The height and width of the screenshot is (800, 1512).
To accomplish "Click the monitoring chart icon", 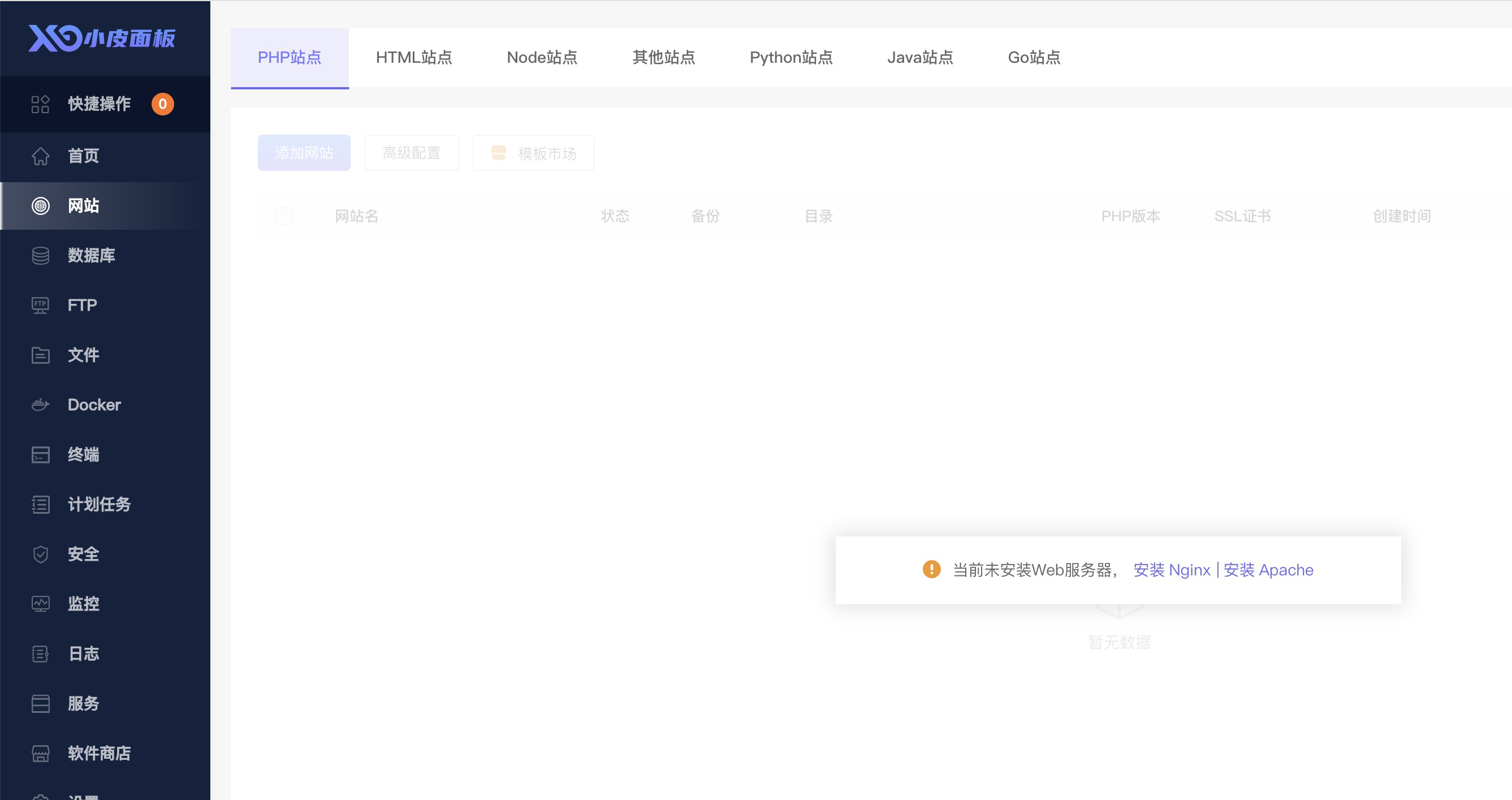I will point(40,604).
